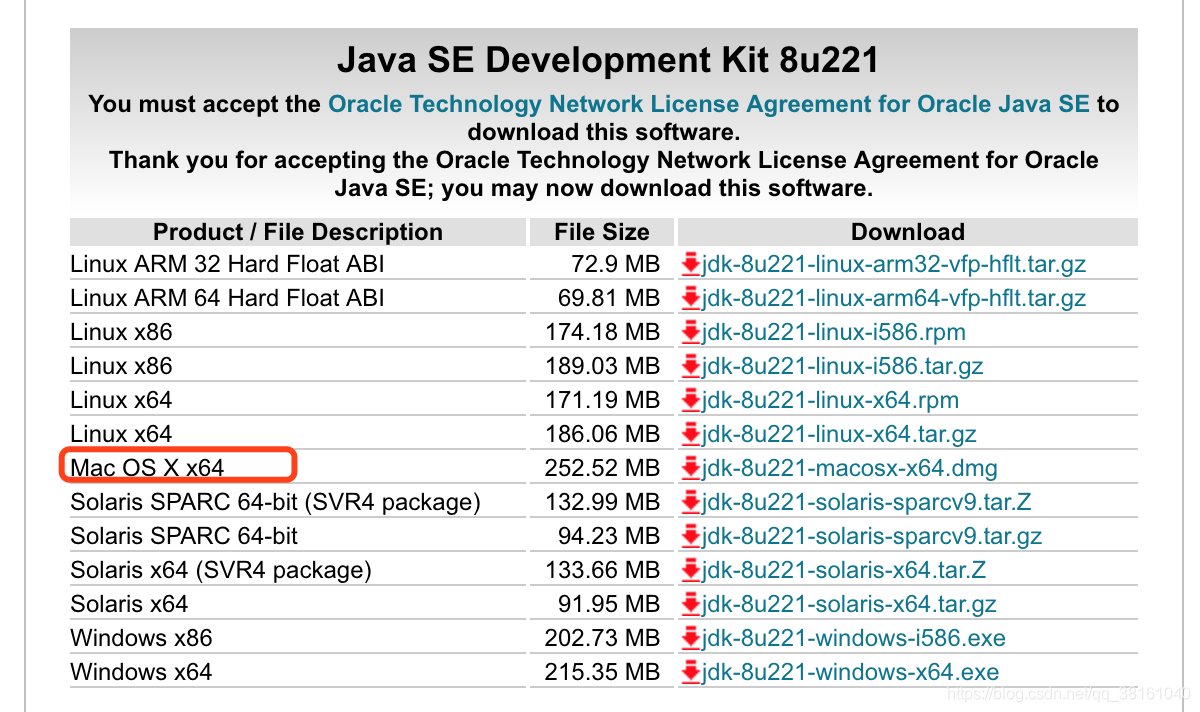
Task: Click download icon beside jdk-8u221-windows-i586.exe
Action: point(690,639)
